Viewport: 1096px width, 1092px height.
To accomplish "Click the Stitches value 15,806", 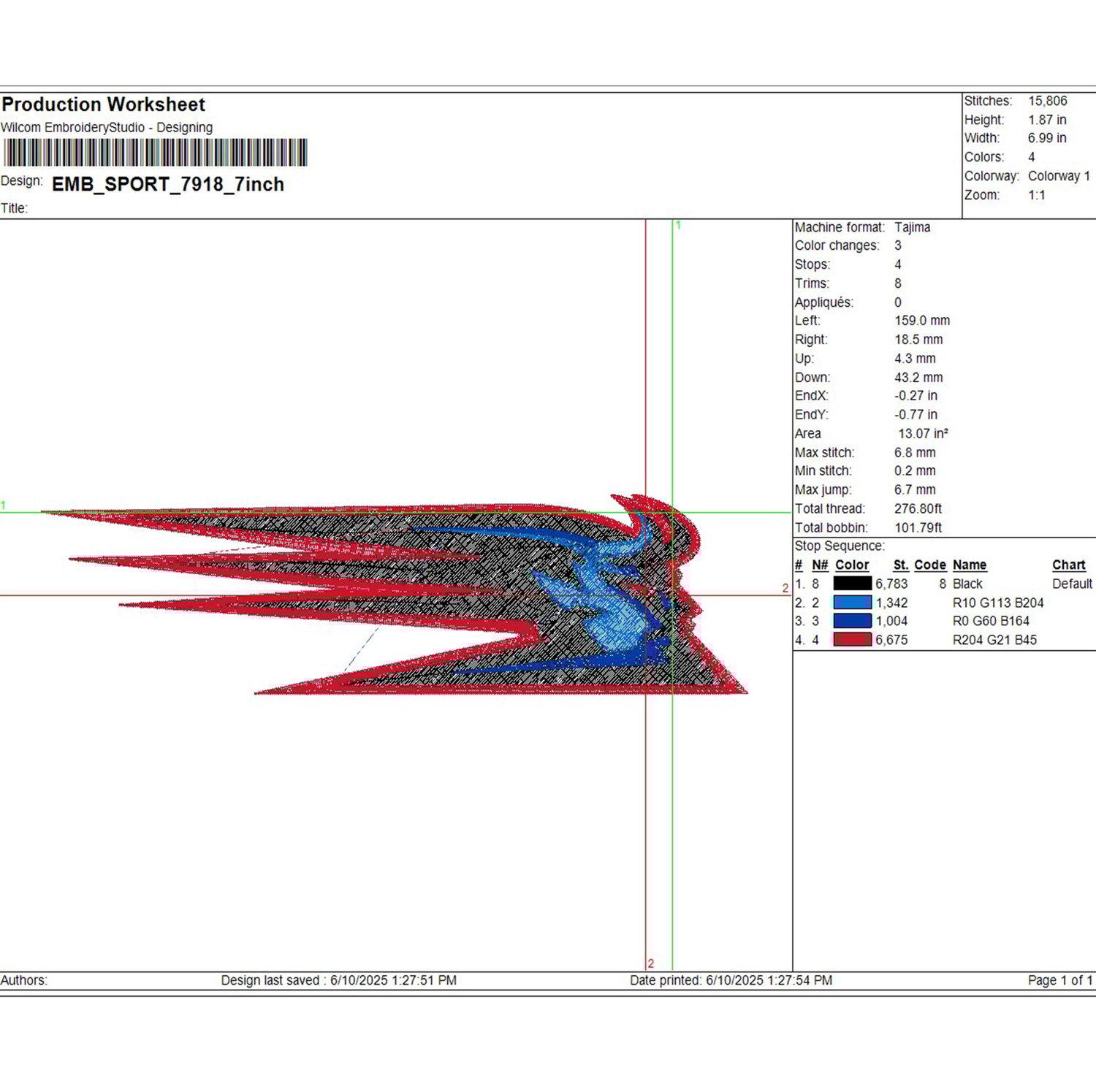I will click(1047, 101).
